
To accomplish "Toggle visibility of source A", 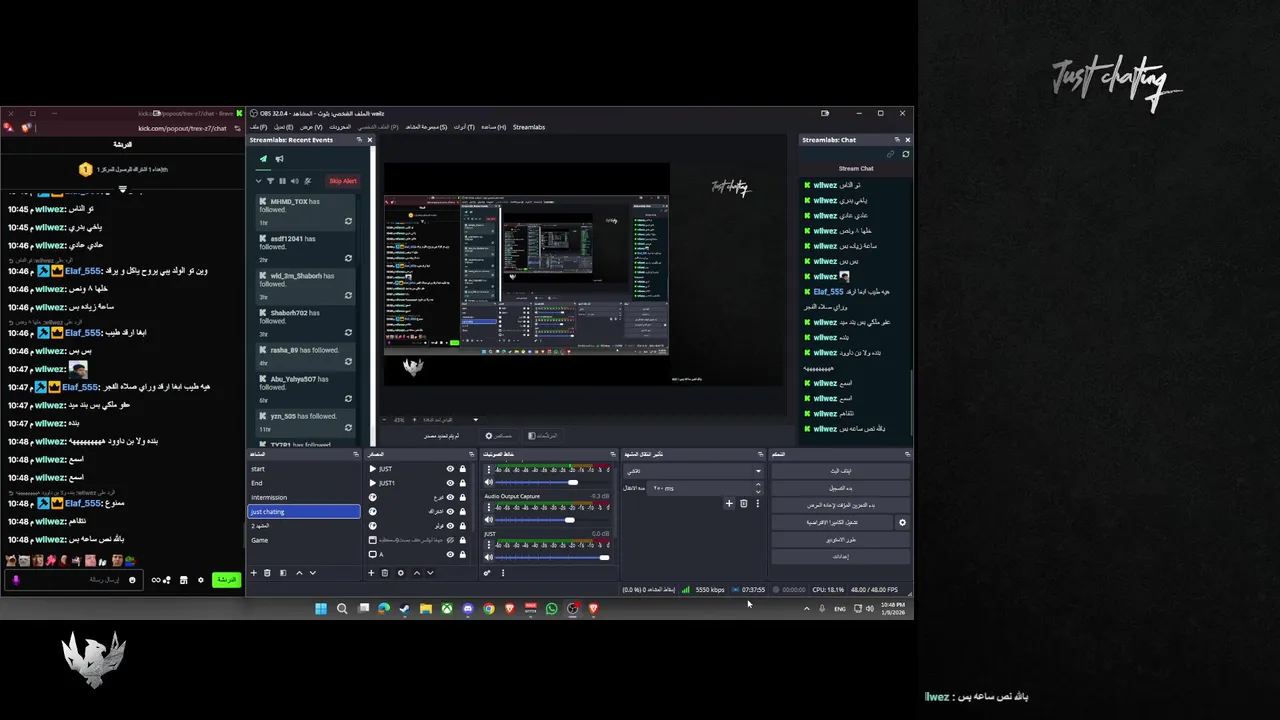I will click(x=450, y=554).
